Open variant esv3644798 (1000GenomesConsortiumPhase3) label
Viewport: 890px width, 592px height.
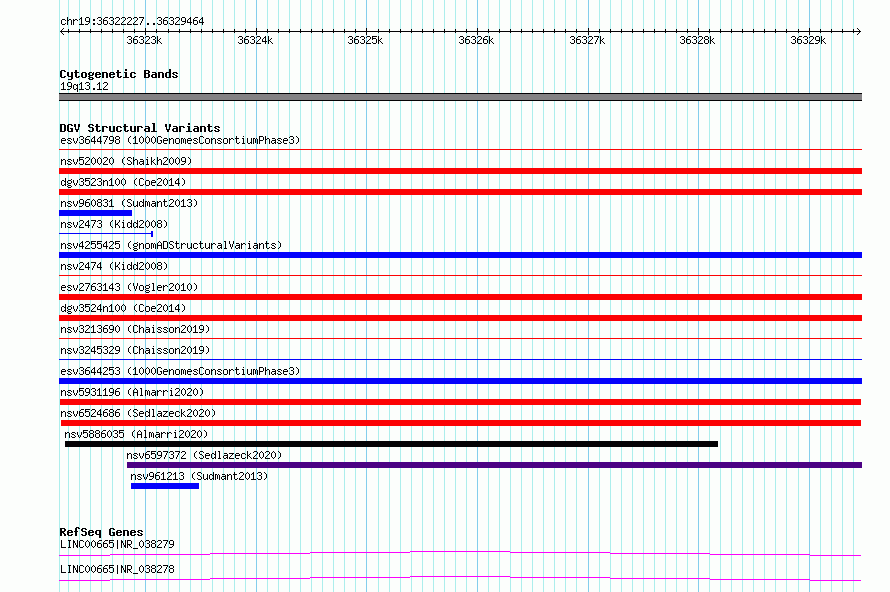180,140
